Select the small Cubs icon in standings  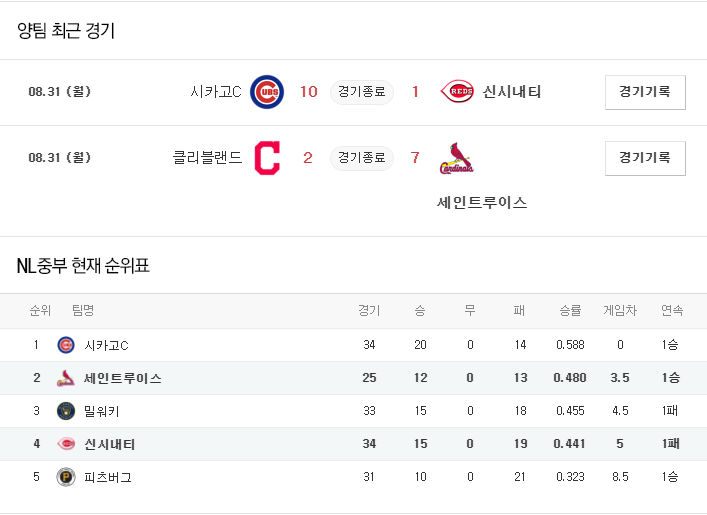[x=66, y=345]
